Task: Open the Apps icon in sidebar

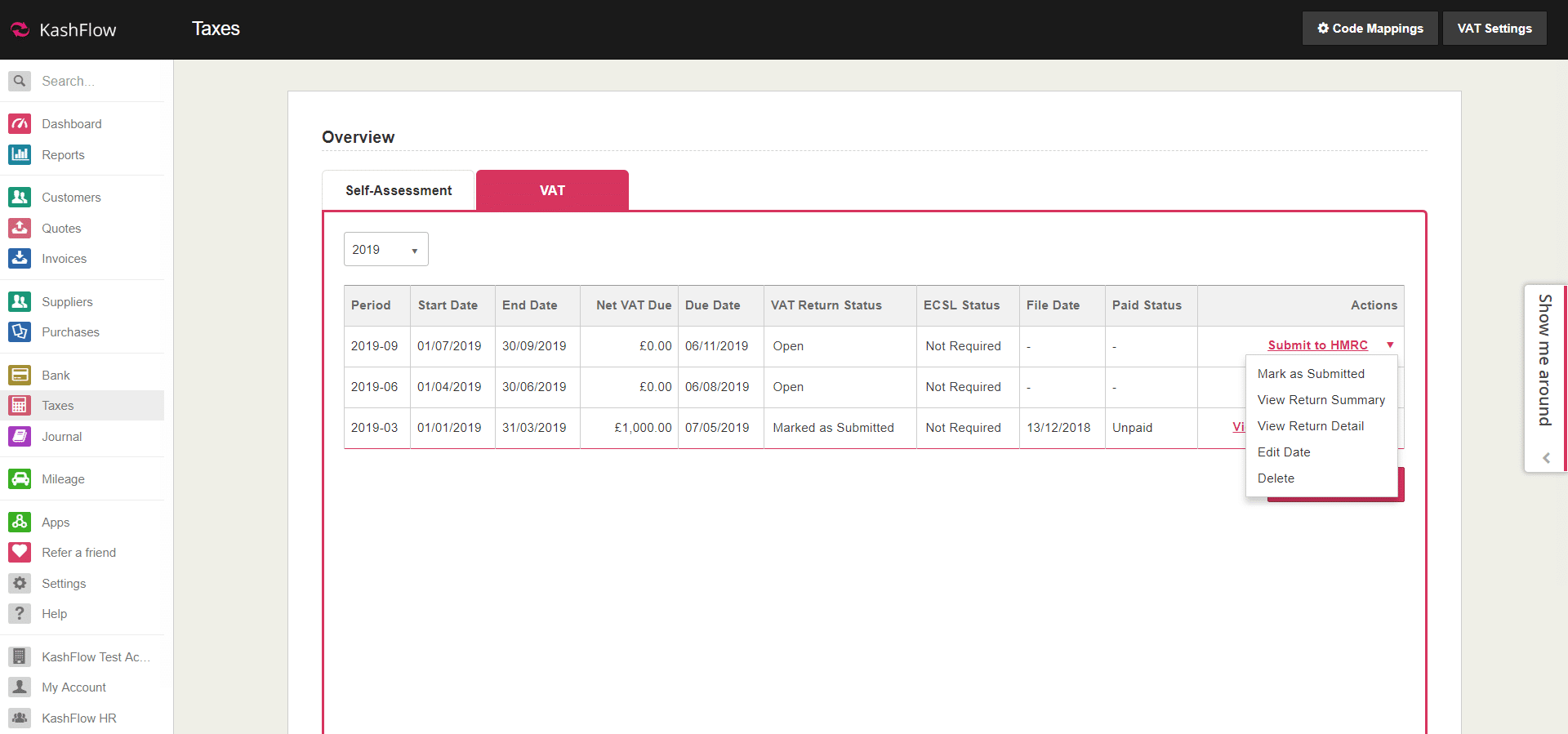Action: click(x=20, y=522)
